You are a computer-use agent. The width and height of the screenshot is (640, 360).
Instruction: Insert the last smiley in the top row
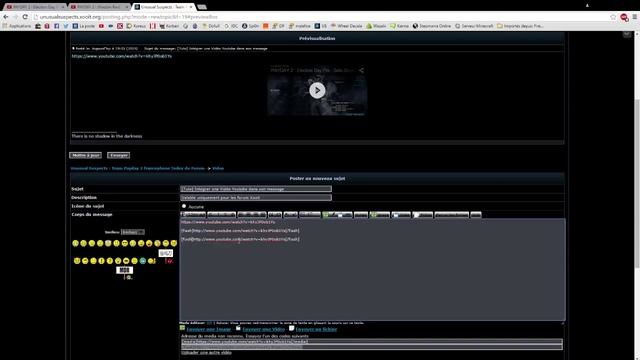point(174,243)
